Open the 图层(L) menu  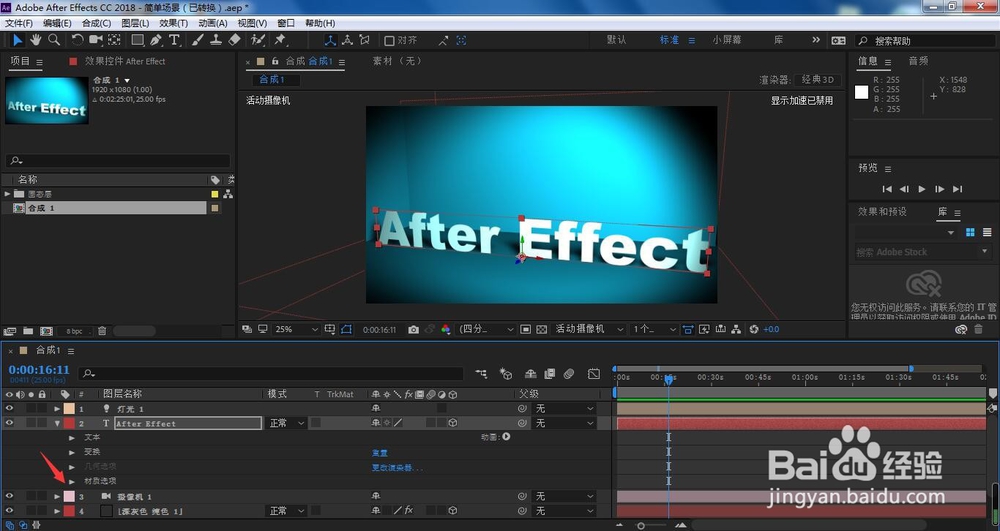[x=135, y=23]
